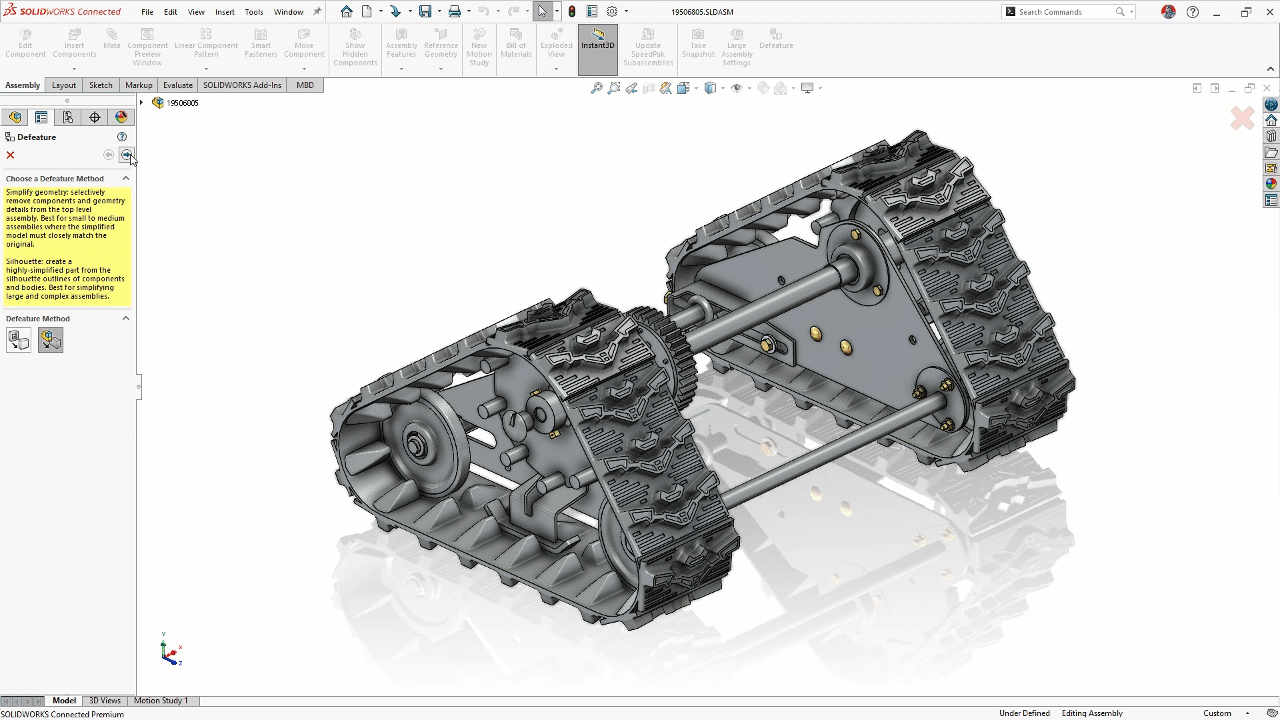Open the DisplayManager color sphere tab
The width and height of the screenshot is (1280, 720).
[121, 117]
